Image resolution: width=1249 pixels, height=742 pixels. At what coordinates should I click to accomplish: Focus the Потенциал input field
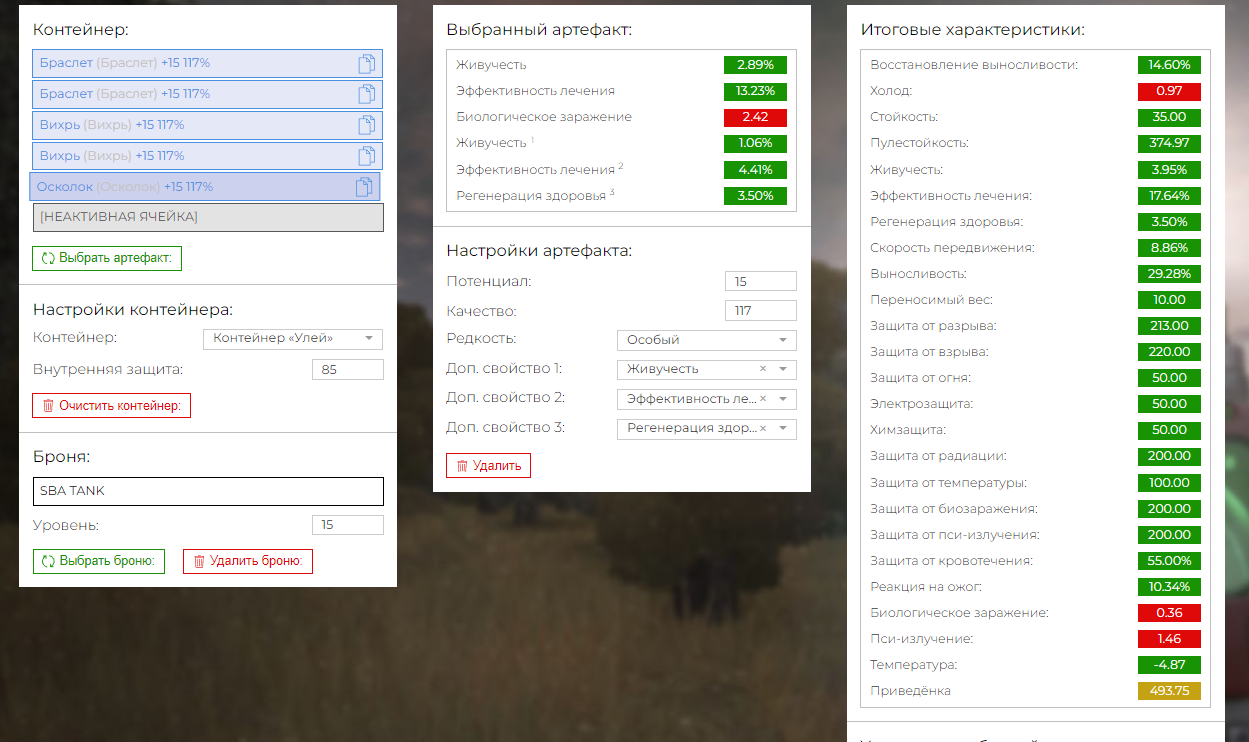pyautogui.click(x=760, y=282)
